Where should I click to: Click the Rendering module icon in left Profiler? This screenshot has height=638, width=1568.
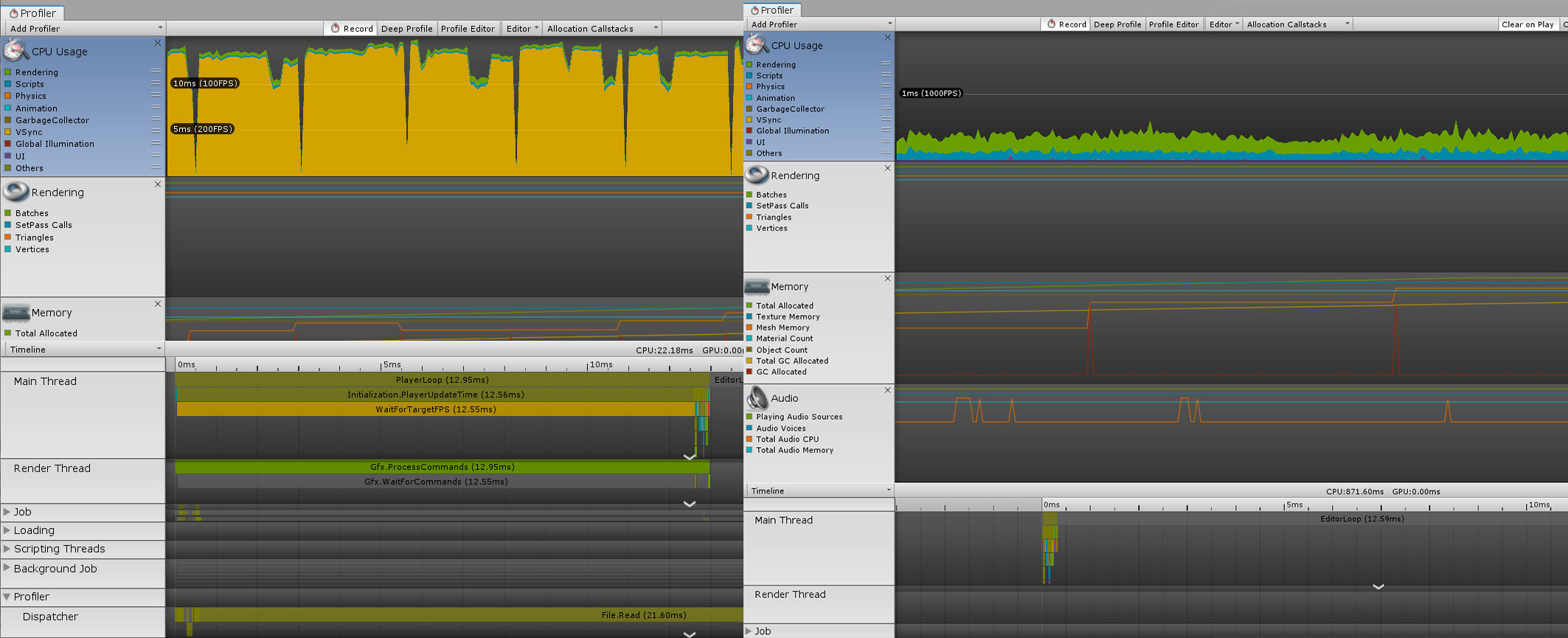tap(15, 192)
